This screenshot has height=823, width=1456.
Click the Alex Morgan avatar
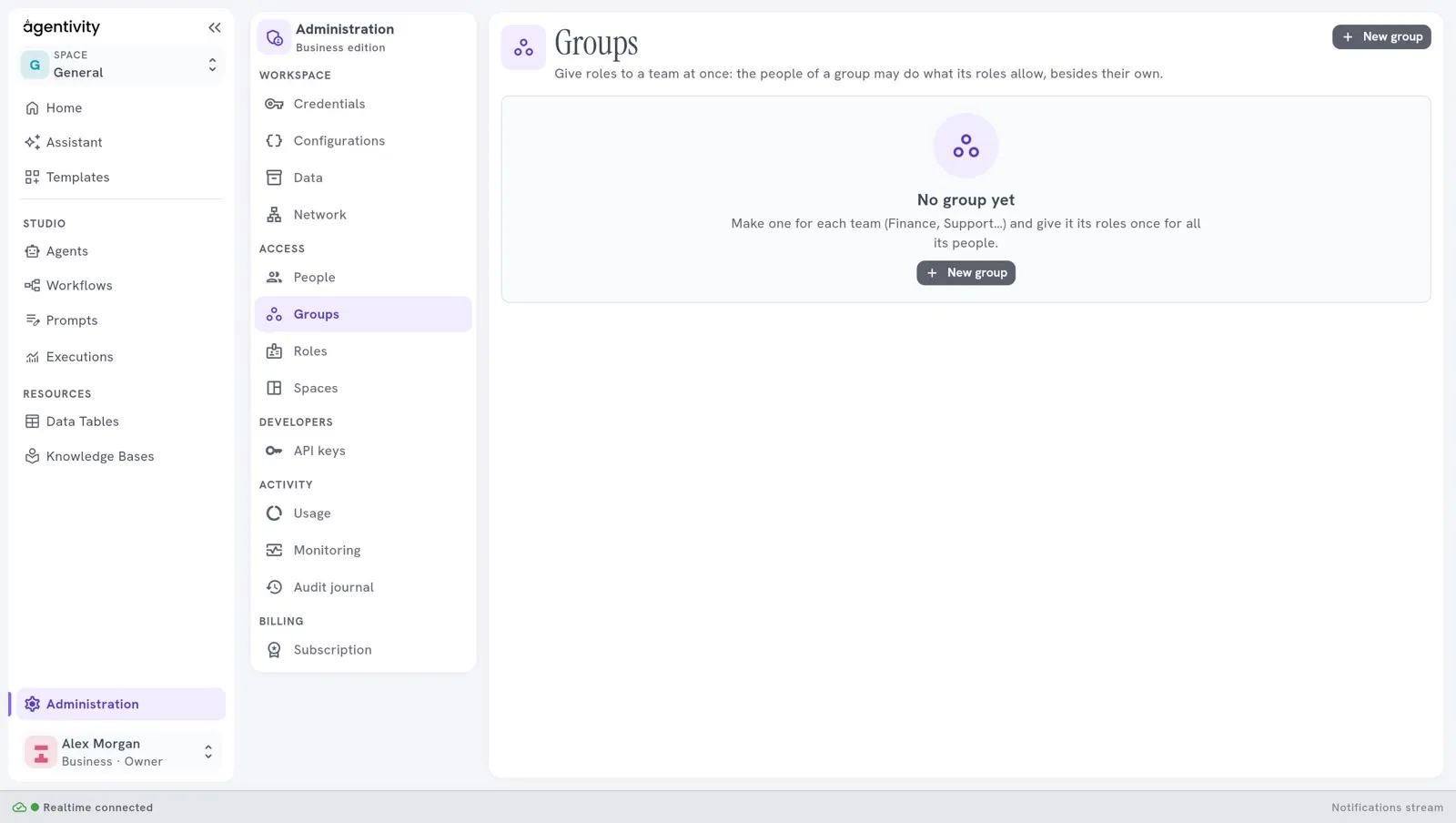[41, 752]
